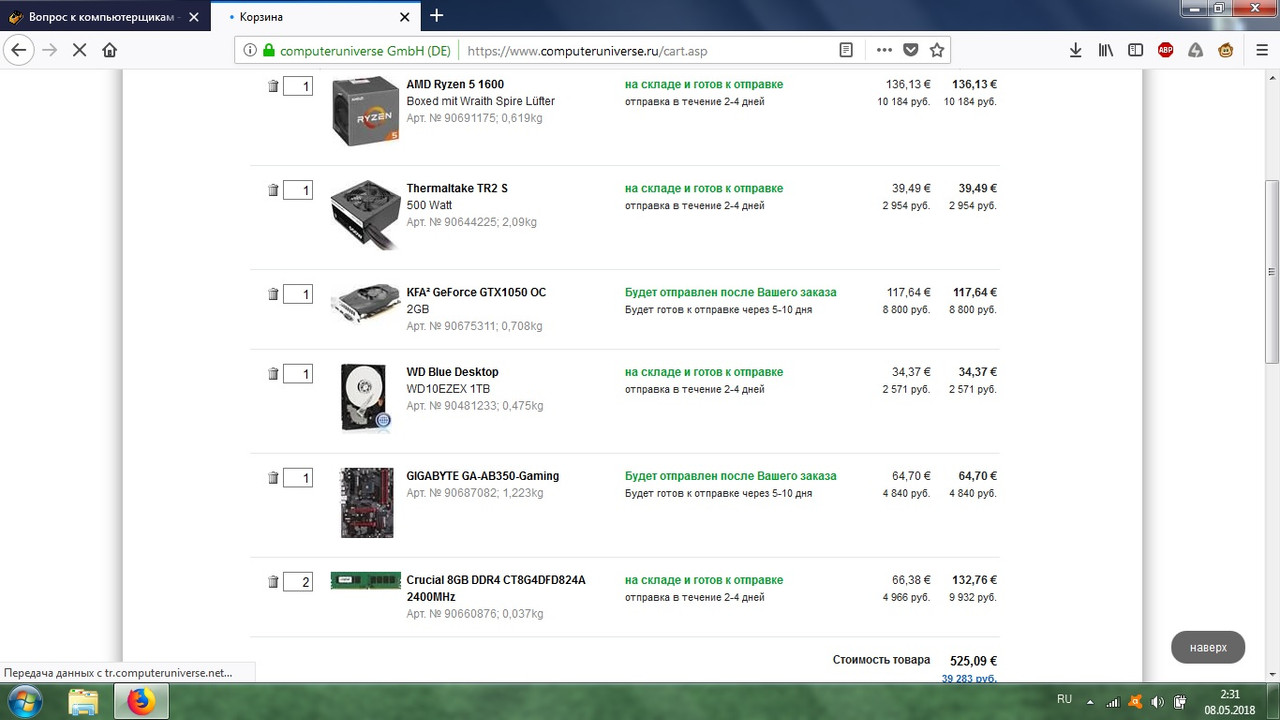Click trash icon for KFA² GeForce GTX1050
The height and width of the screenshot is (720, 1280).
coord(273,294)
